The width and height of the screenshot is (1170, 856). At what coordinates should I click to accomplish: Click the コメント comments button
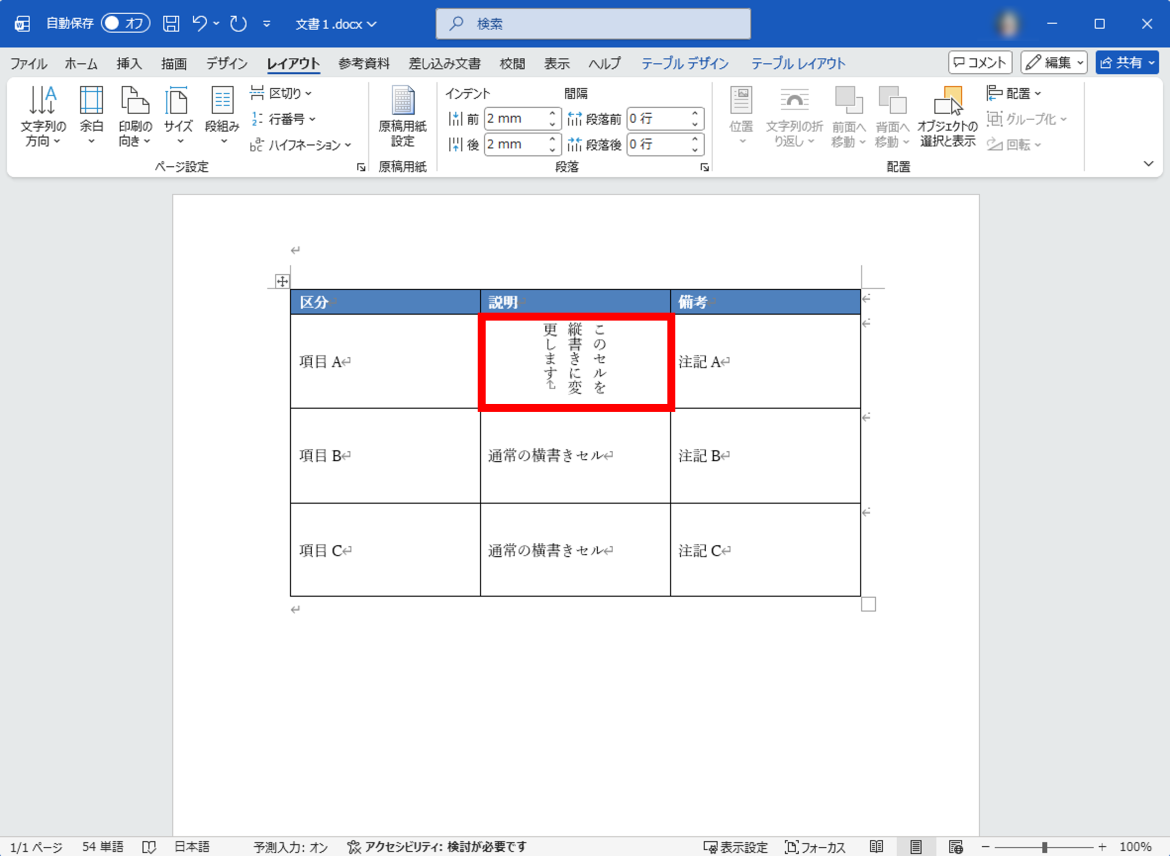(x=980, y=62)
